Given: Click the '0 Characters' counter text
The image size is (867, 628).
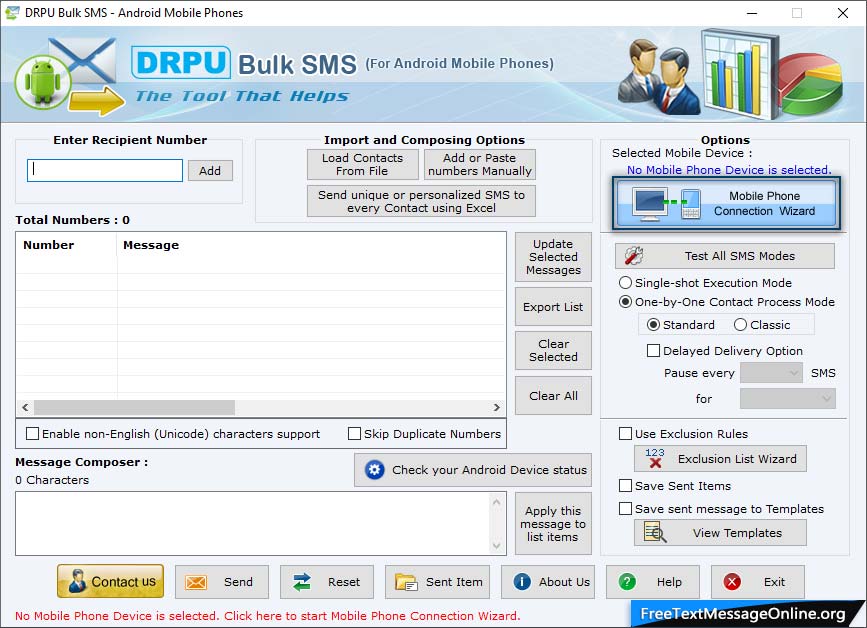Looking at the screenshot, I should click(x=52, y=480).
